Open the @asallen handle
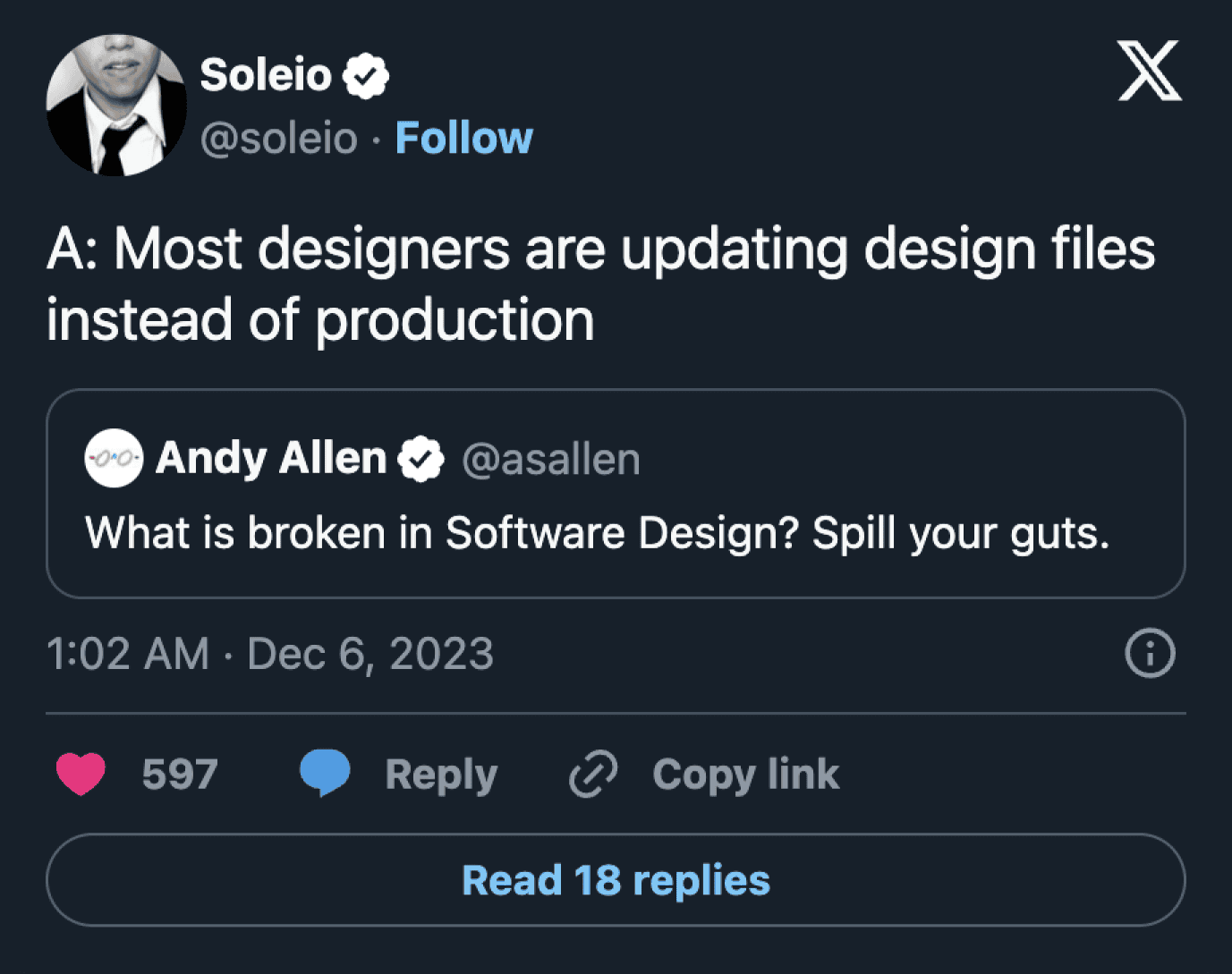 pos(551,460)
